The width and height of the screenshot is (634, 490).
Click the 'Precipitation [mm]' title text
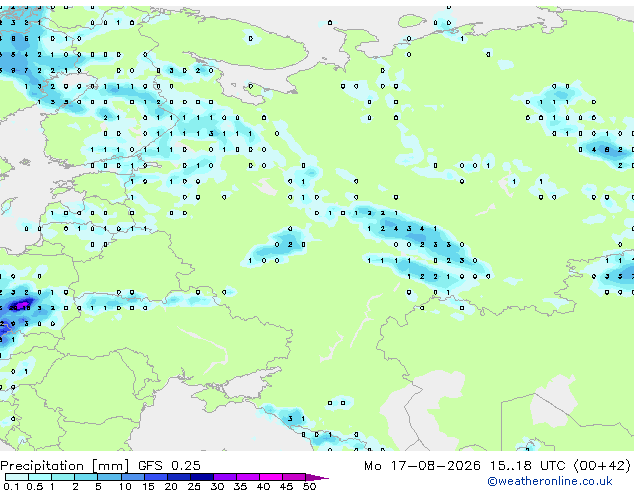(65, 466)
